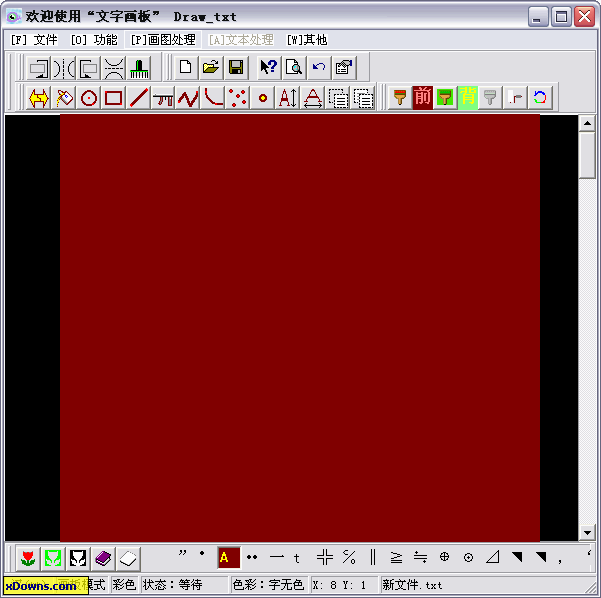Activate the What's This help pointer
Screen dimensions: 601x598
point(269,67)
